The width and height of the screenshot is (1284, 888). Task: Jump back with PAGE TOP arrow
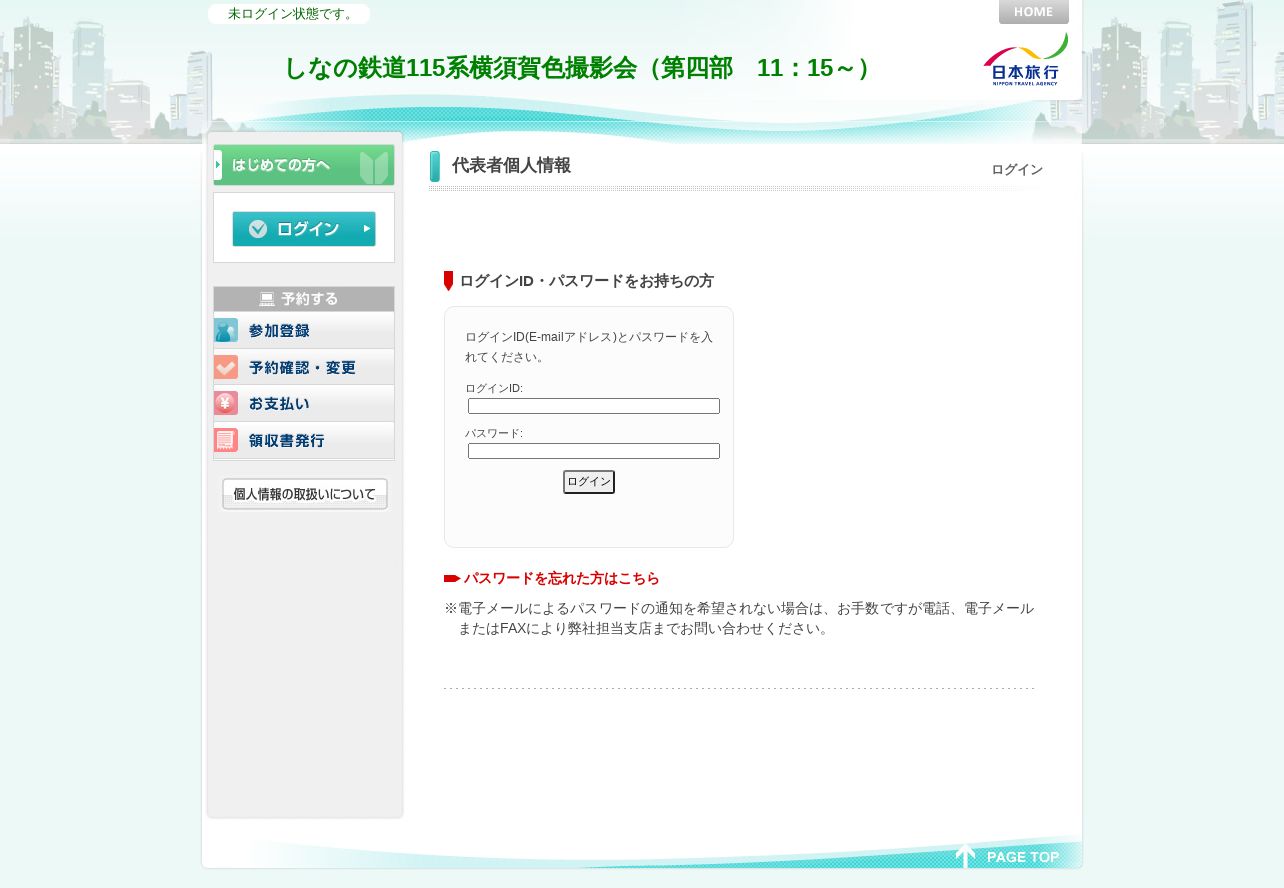[x=1008, y=856]
